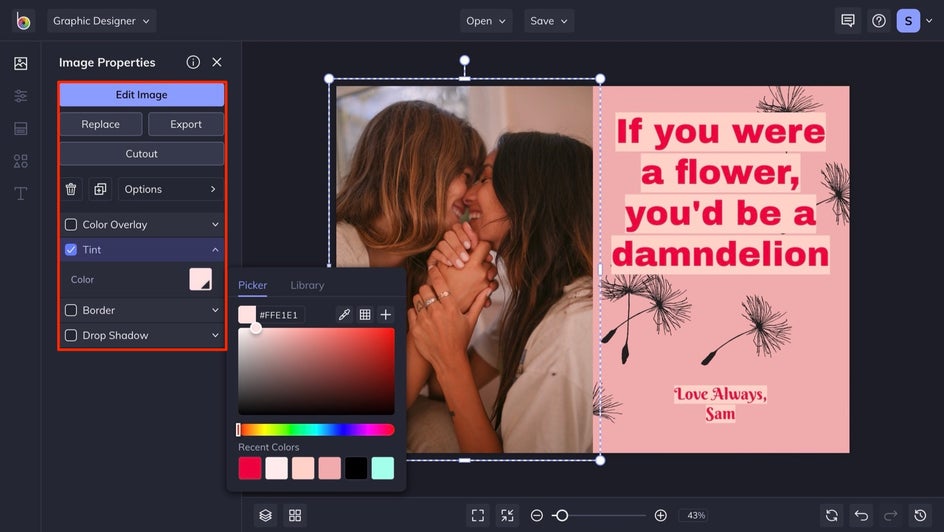Uncheck the Tint checkbox
Screen dimensions: 944x532
pos(71,249)
